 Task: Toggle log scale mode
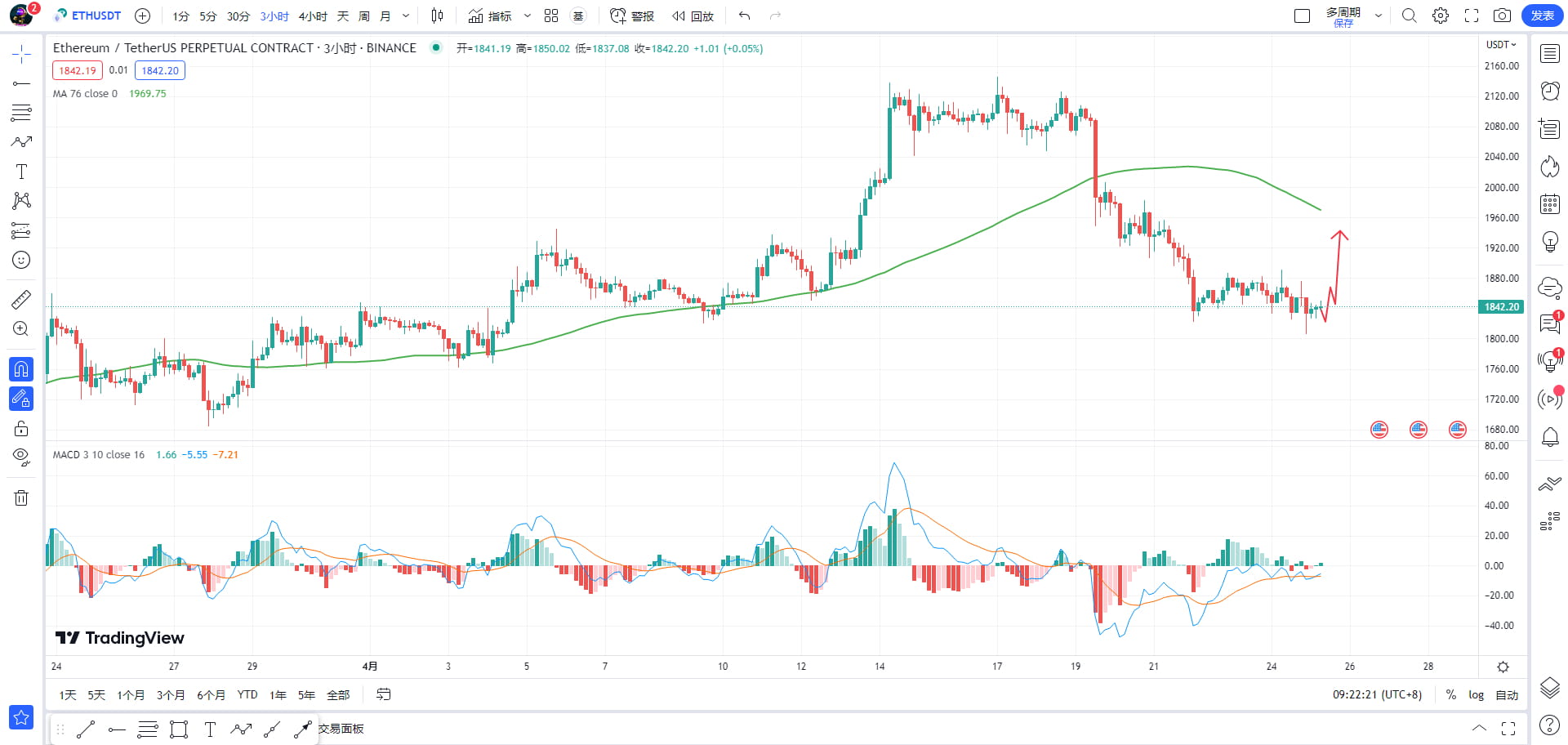(1477, 695)
